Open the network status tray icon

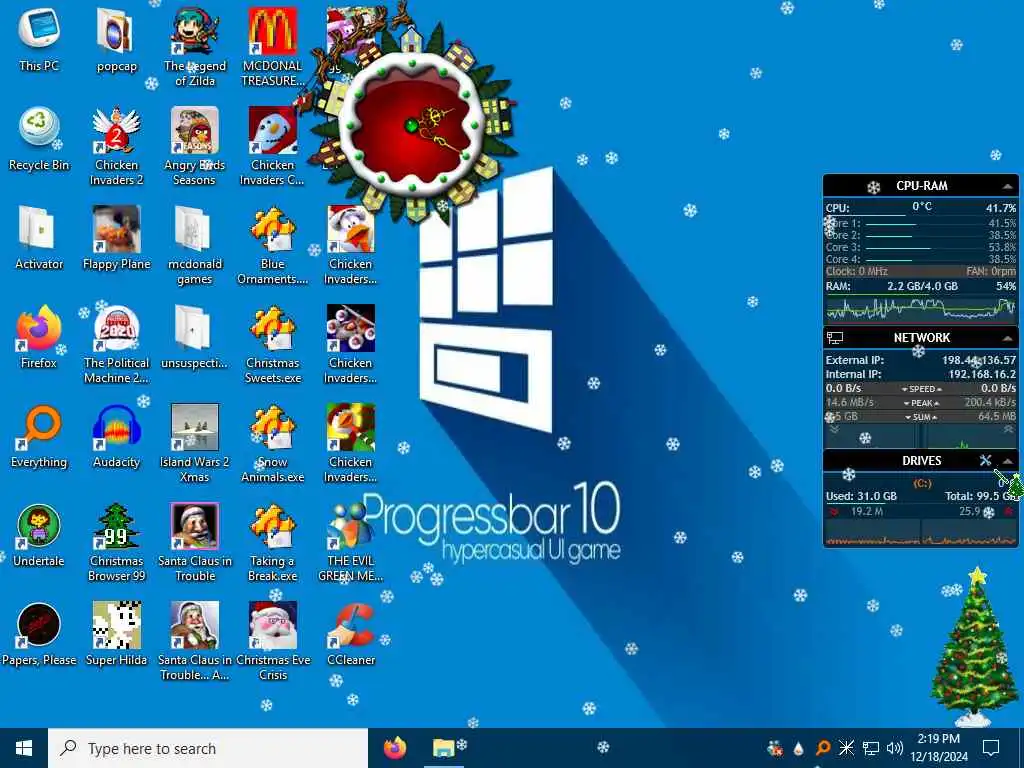[x=871, y=748]
